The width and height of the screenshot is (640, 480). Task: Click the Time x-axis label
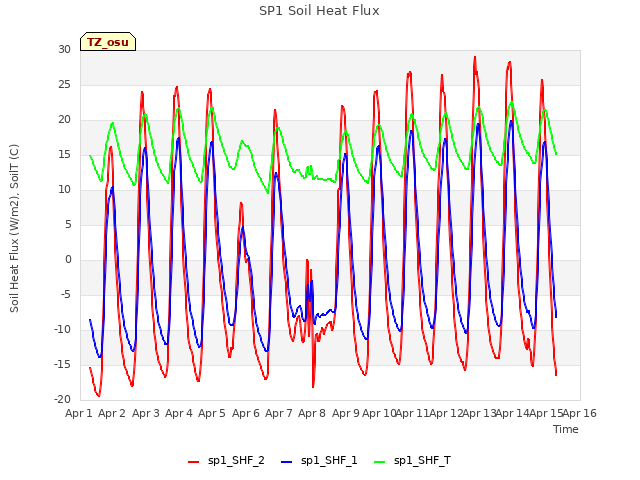coord(565,429)
